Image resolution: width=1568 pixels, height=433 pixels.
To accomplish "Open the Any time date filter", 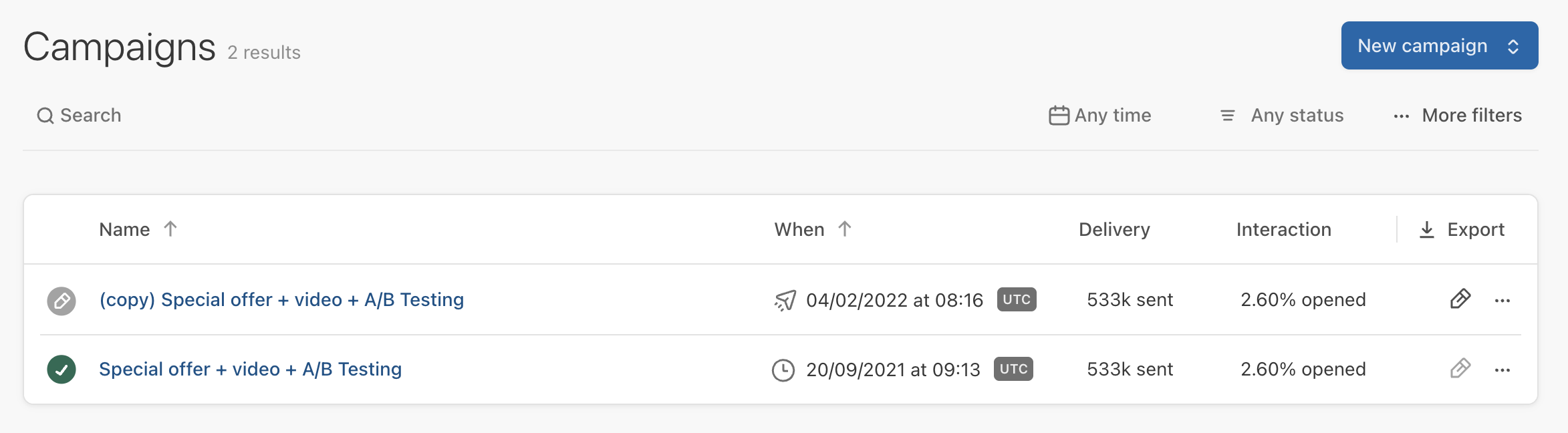I will [1100, 116].
